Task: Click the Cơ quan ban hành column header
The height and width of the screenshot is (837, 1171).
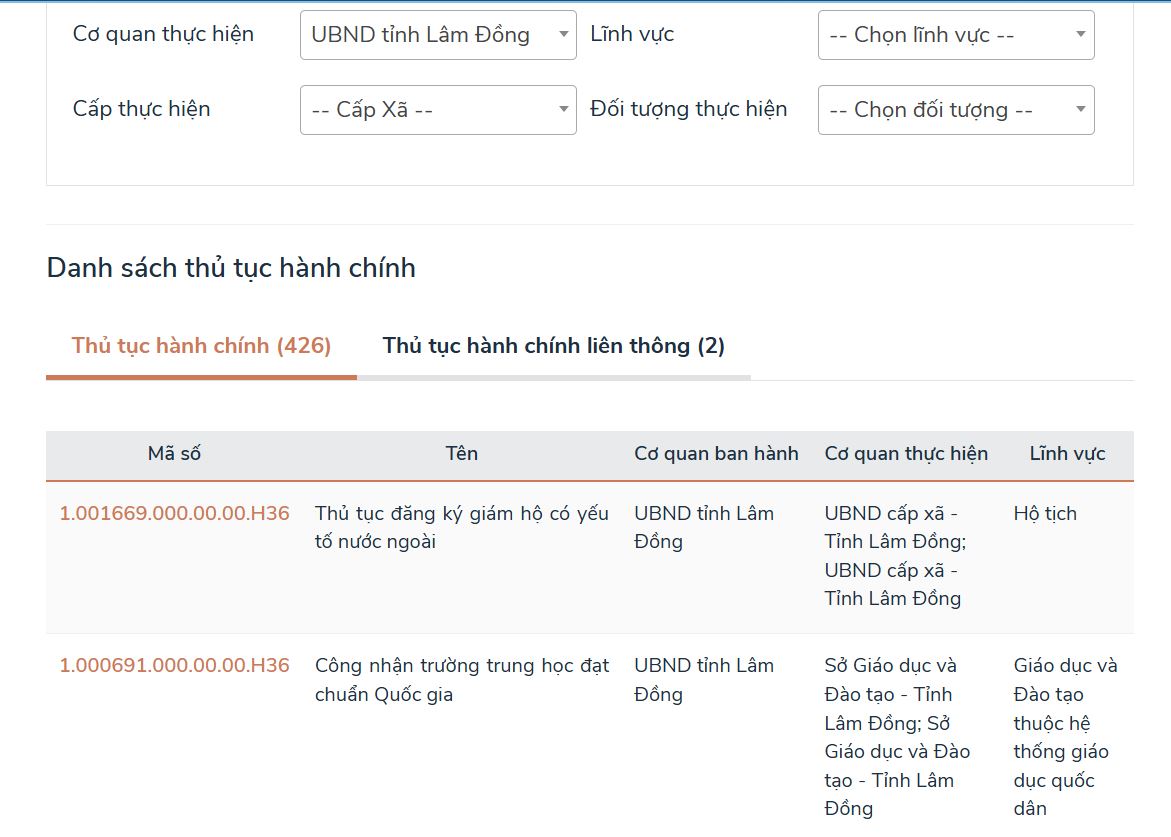Action: coord(716,454)
